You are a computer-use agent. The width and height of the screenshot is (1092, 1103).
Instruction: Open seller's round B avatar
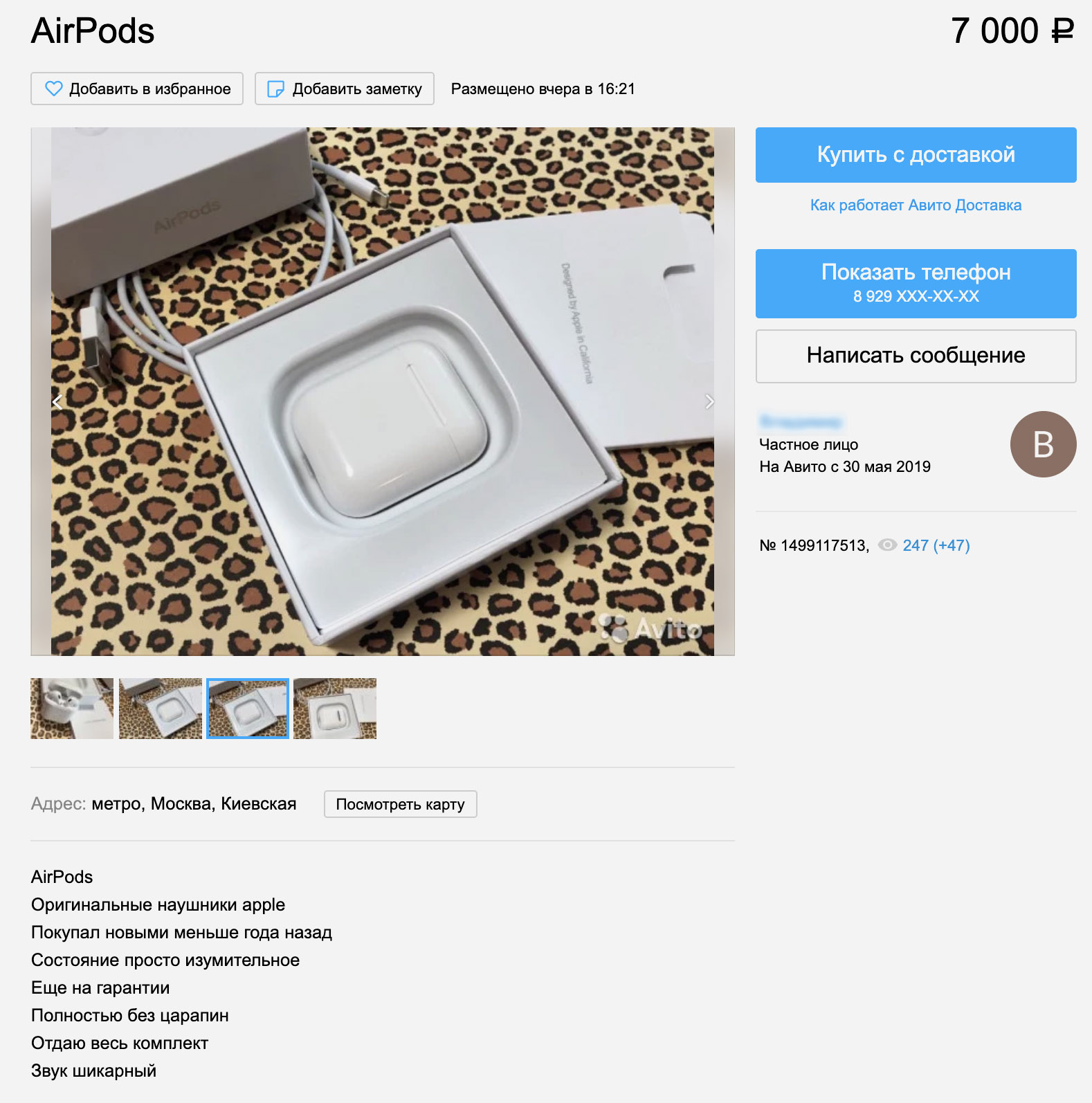click(1043, 444)
